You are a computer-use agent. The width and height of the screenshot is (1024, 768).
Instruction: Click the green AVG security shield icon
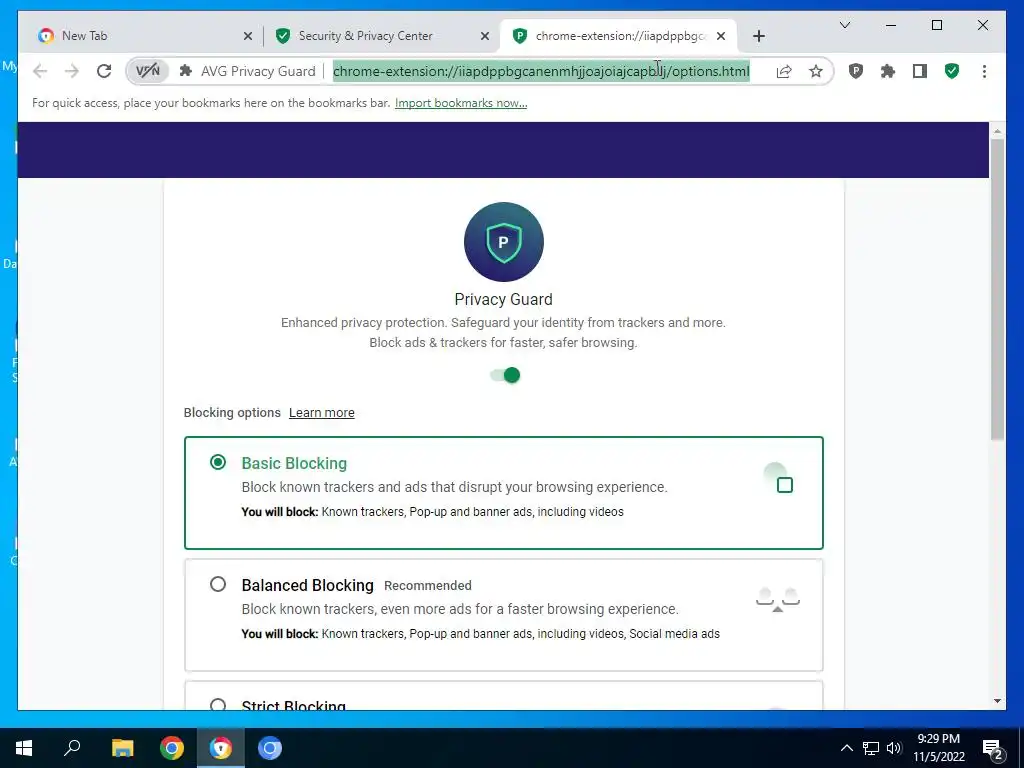tap(952, 71)
